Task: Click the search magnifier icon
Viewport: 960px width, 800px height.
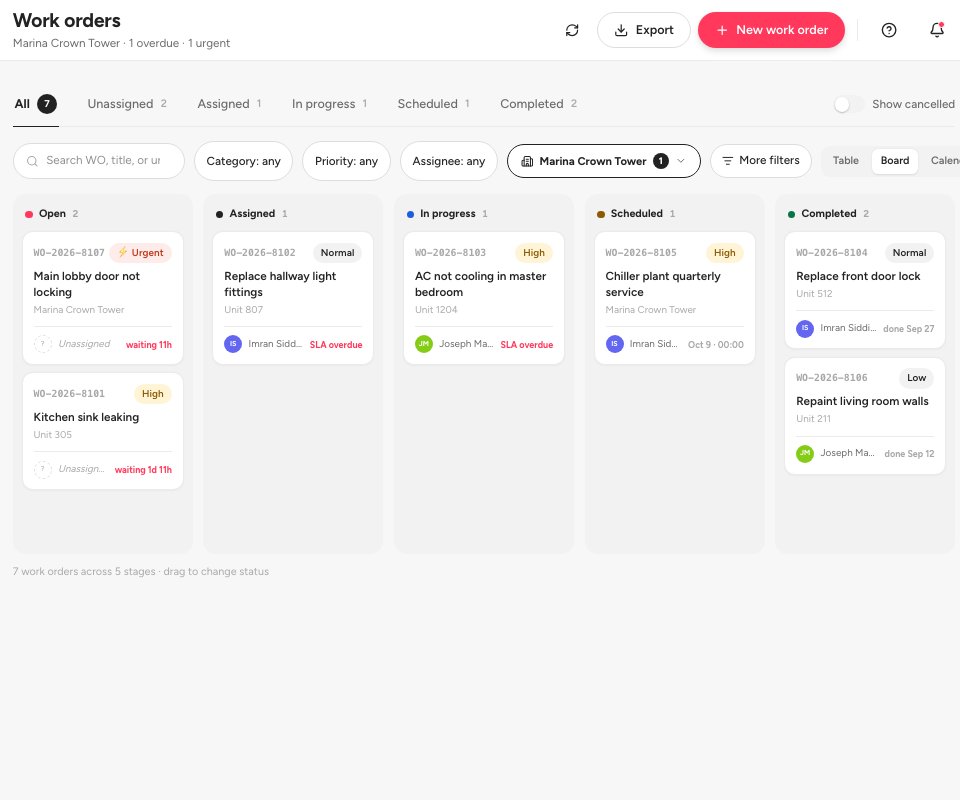Action: 32,161
